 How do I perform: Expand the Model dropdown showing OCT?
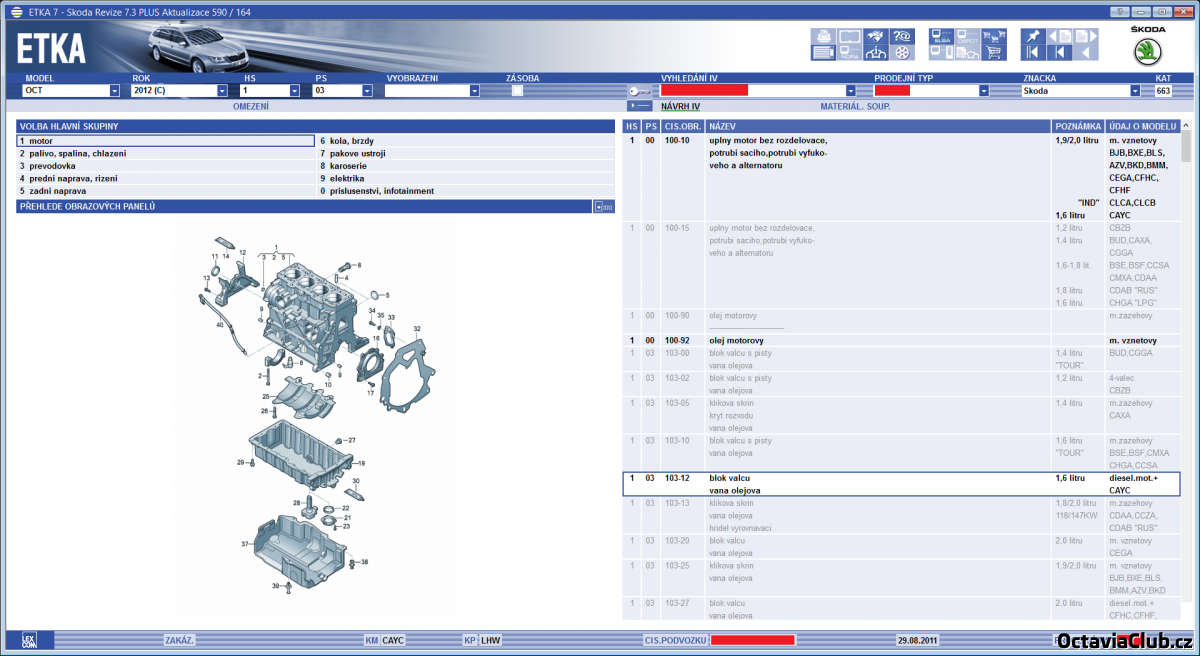pyautogui.click(x=114, y=90)
